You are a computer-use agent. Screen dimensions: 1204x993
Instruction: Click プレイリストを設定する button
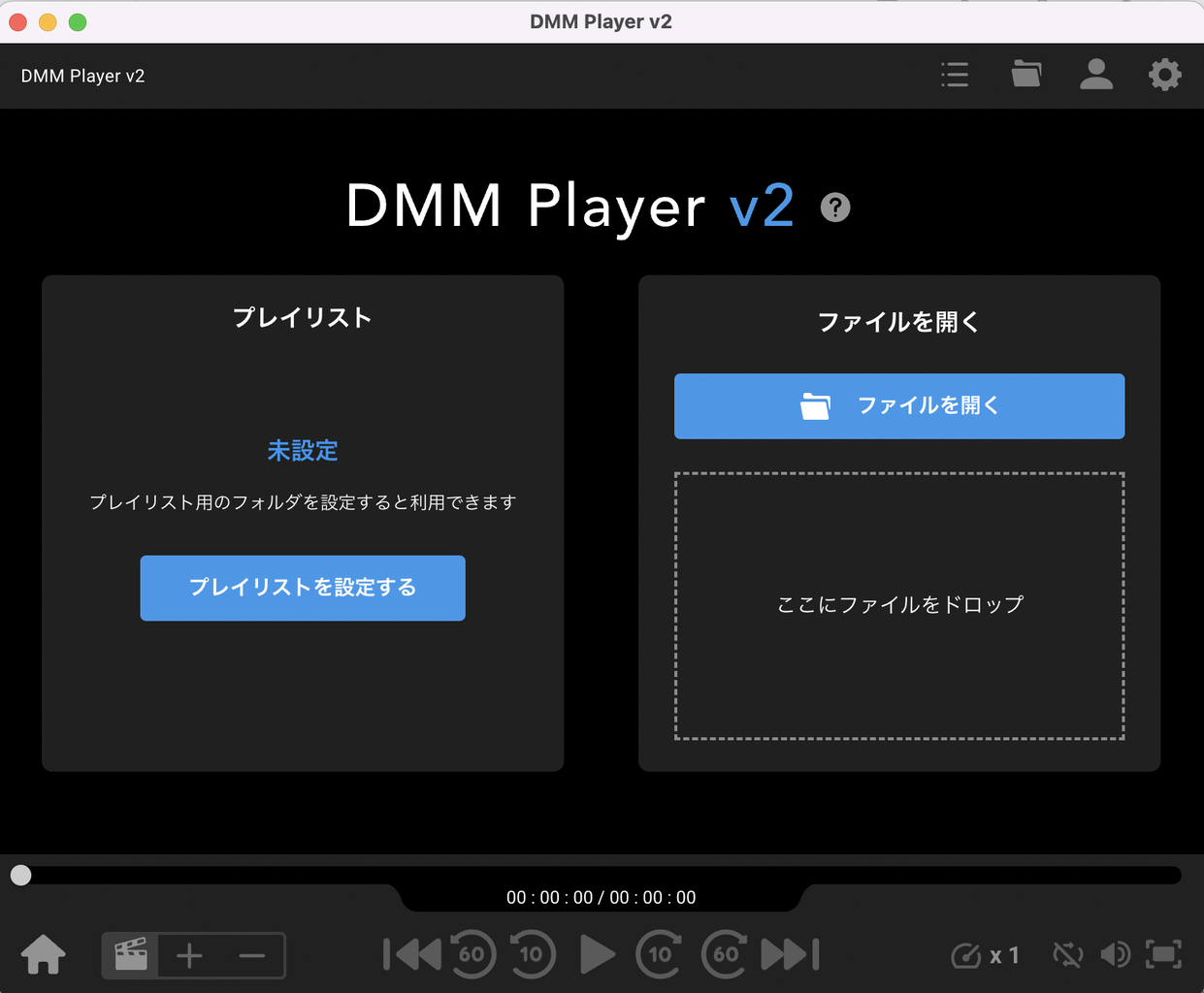point(303,588)
